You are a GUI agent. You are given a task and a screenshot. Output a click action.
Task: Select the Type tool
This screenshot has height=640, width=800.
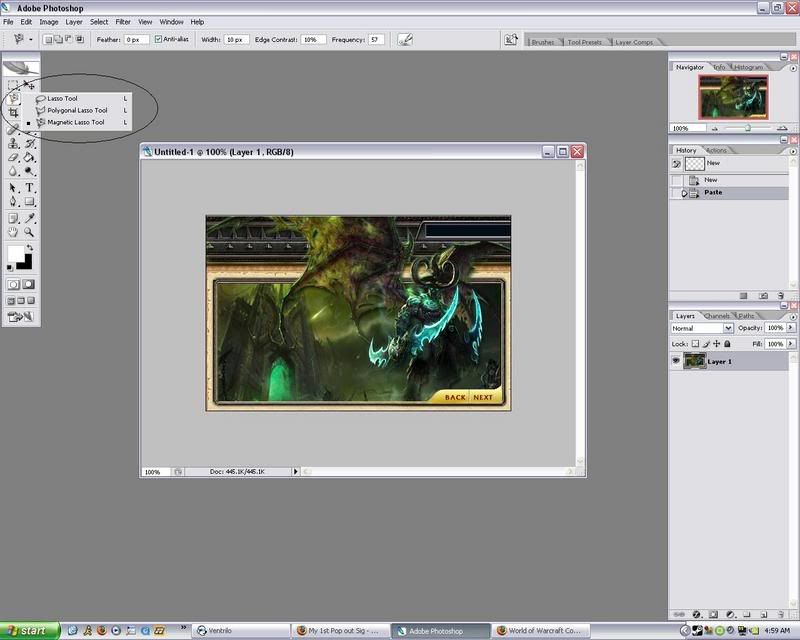click(30, 188)
